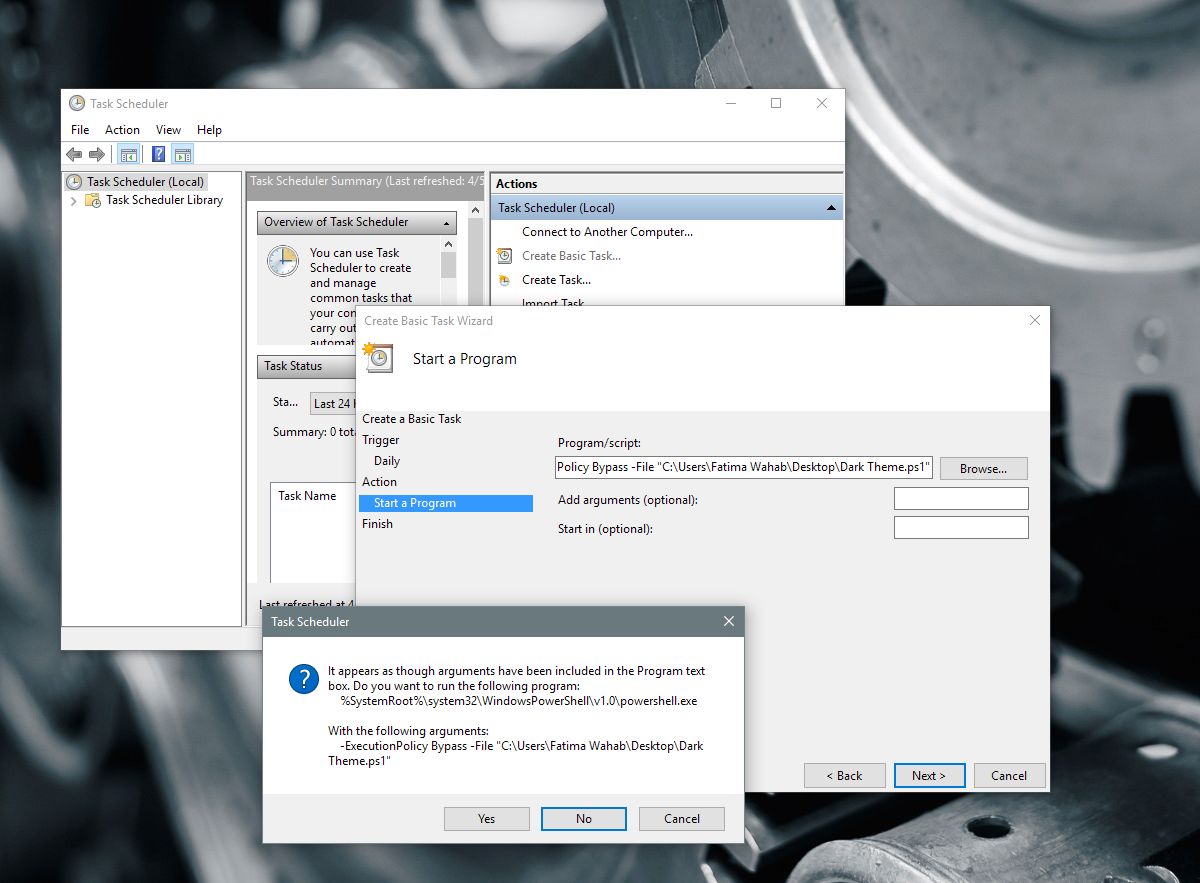Select the highlighted 'Start a Program' step
The image size is (1200, 883).
tap(446, 503)
